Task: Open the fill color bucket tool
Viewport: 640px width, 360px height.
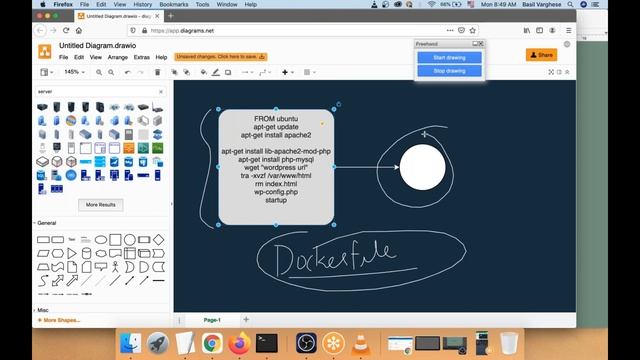Action: pos(204,72)
